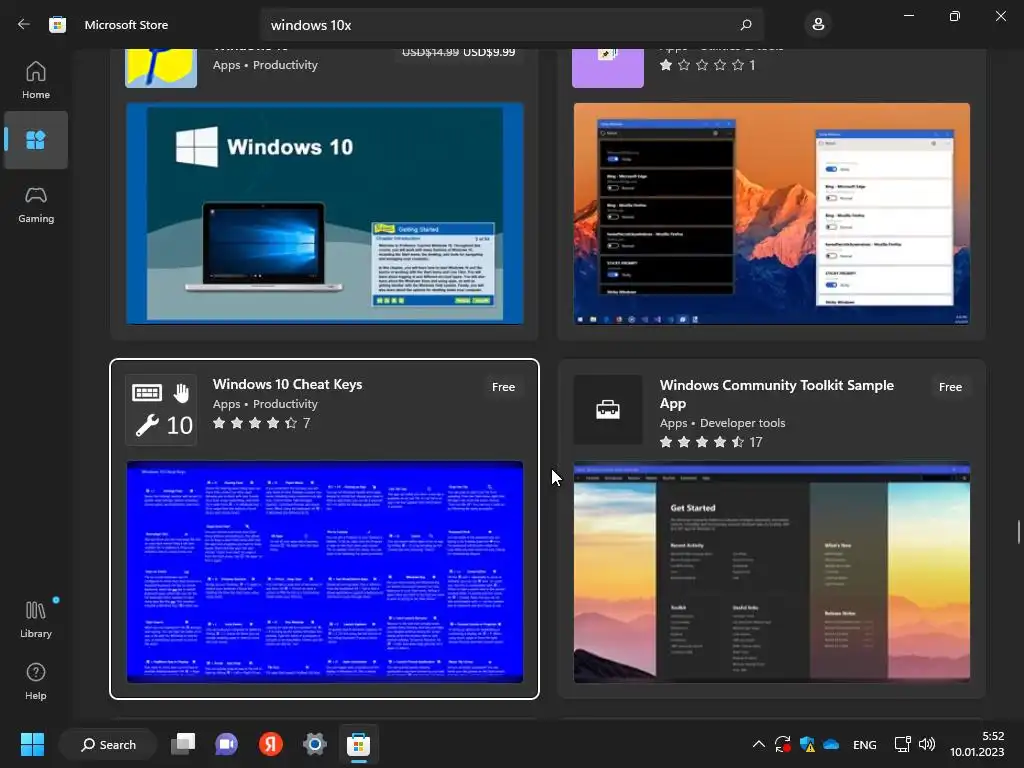This screenshot has width=1024, height=768.
Task: Click the search field with windows 10x
Action: 511,25
